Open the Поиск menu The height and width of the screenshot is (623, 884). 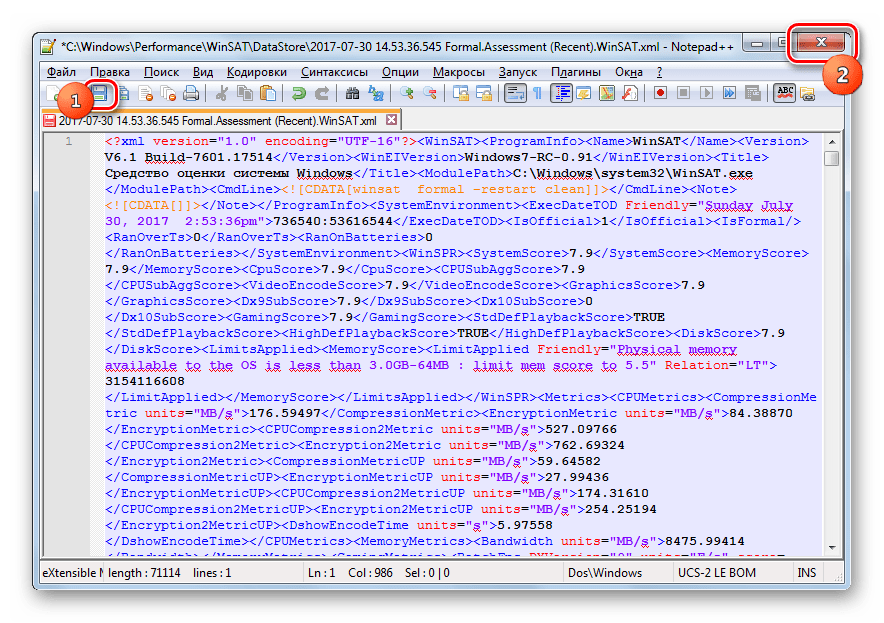pos(161,72)
